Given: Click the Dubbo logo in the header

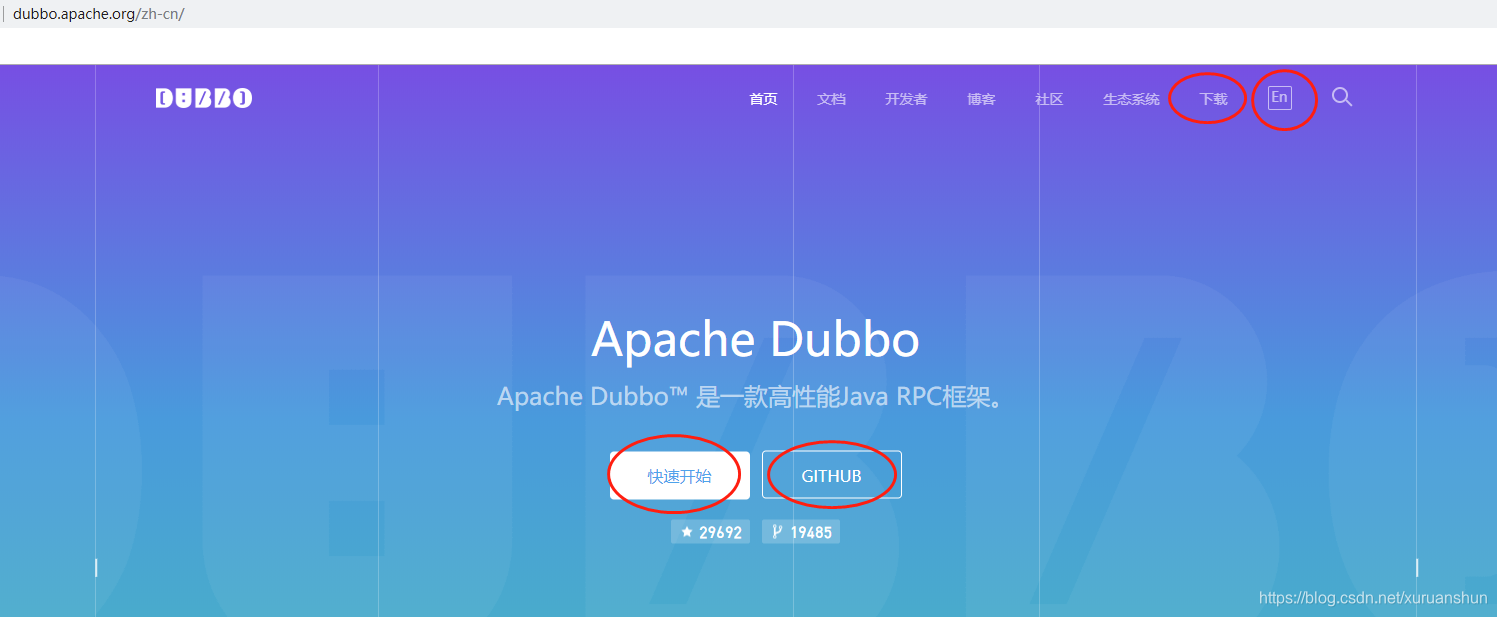Looking at the screenshot, I should click(x=204, y=98).
